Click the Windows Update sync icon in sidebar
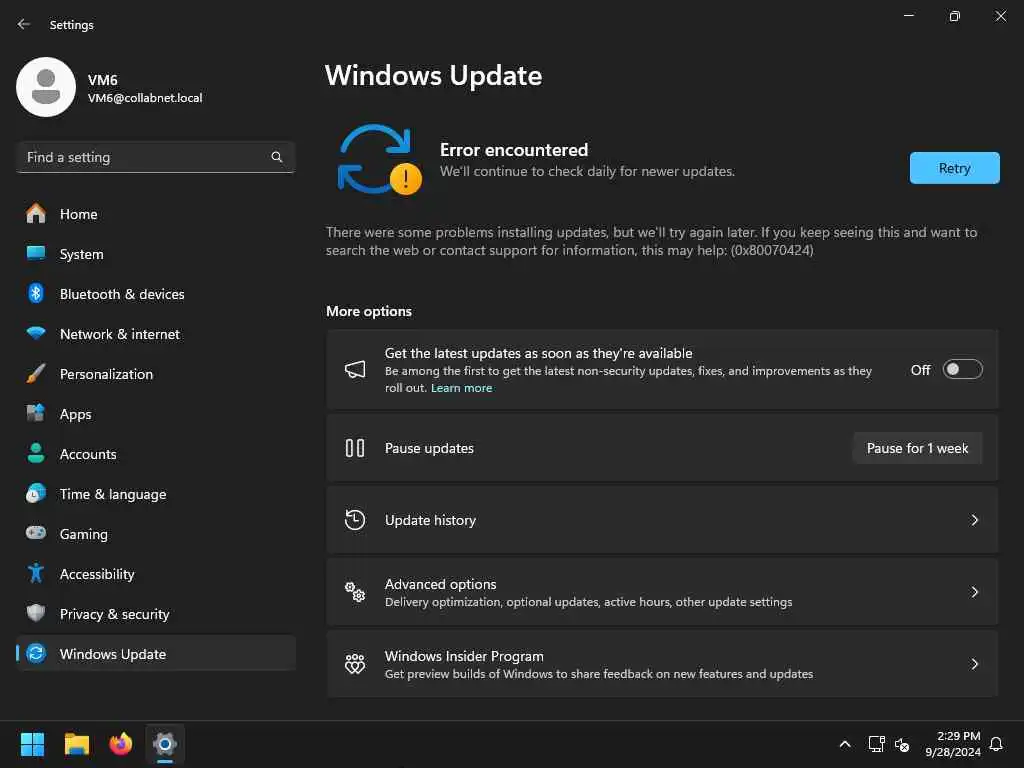The image size is (1024, 768). 36,653
